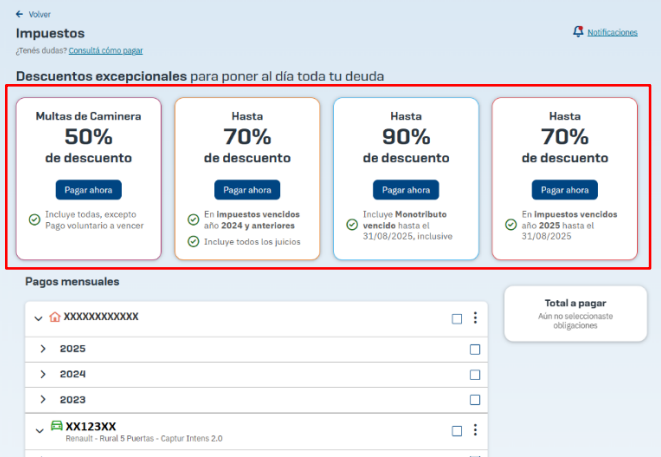Image resolution: width=661 pixels, height=457 pixels.
Task: Click the checkmark icon by 'año 2024 y anteriores'
Action: pos(193,220)
